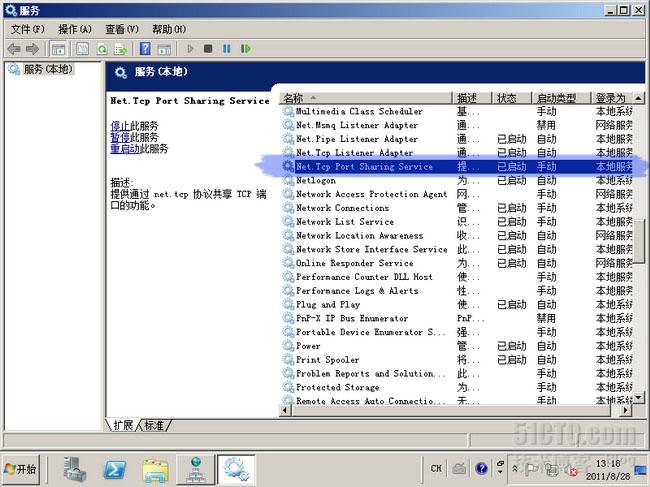This screenshot has width=650, height=487.
Task: Open PowerShell from the taskbar
Action: coord(115,470)
